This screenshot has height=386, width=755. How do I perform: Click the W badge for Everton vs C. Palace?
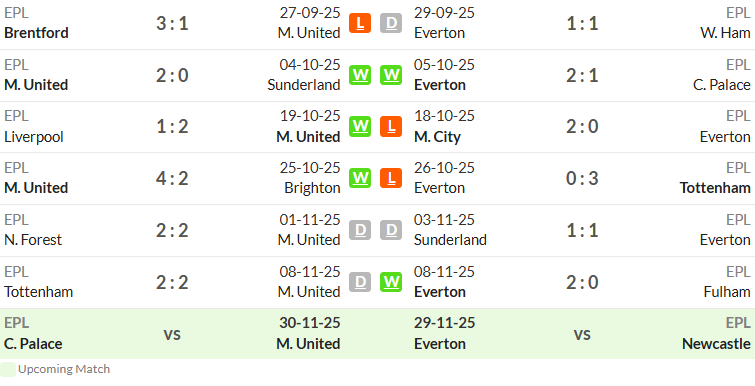click(391, 75)
